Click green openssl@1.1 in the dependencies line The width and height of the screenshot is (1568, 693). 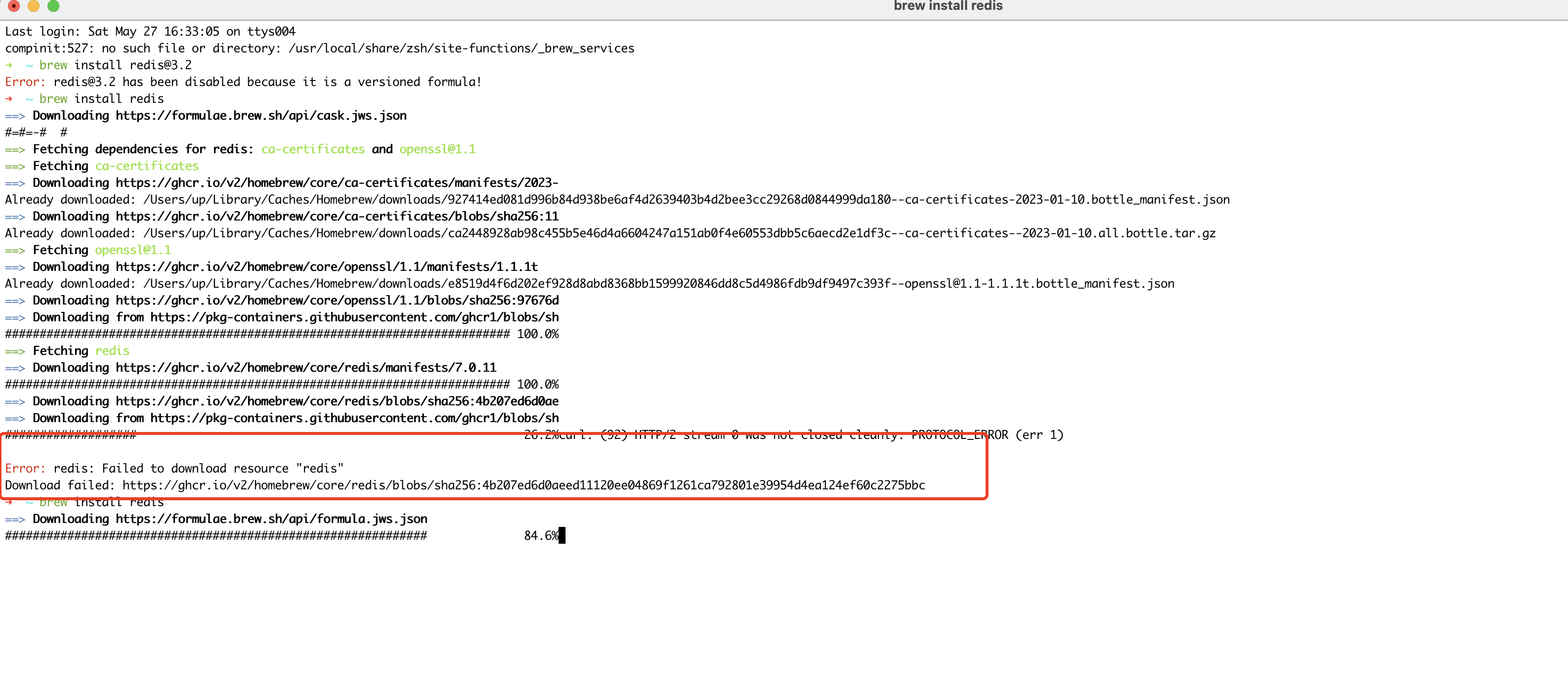[437, 149]
